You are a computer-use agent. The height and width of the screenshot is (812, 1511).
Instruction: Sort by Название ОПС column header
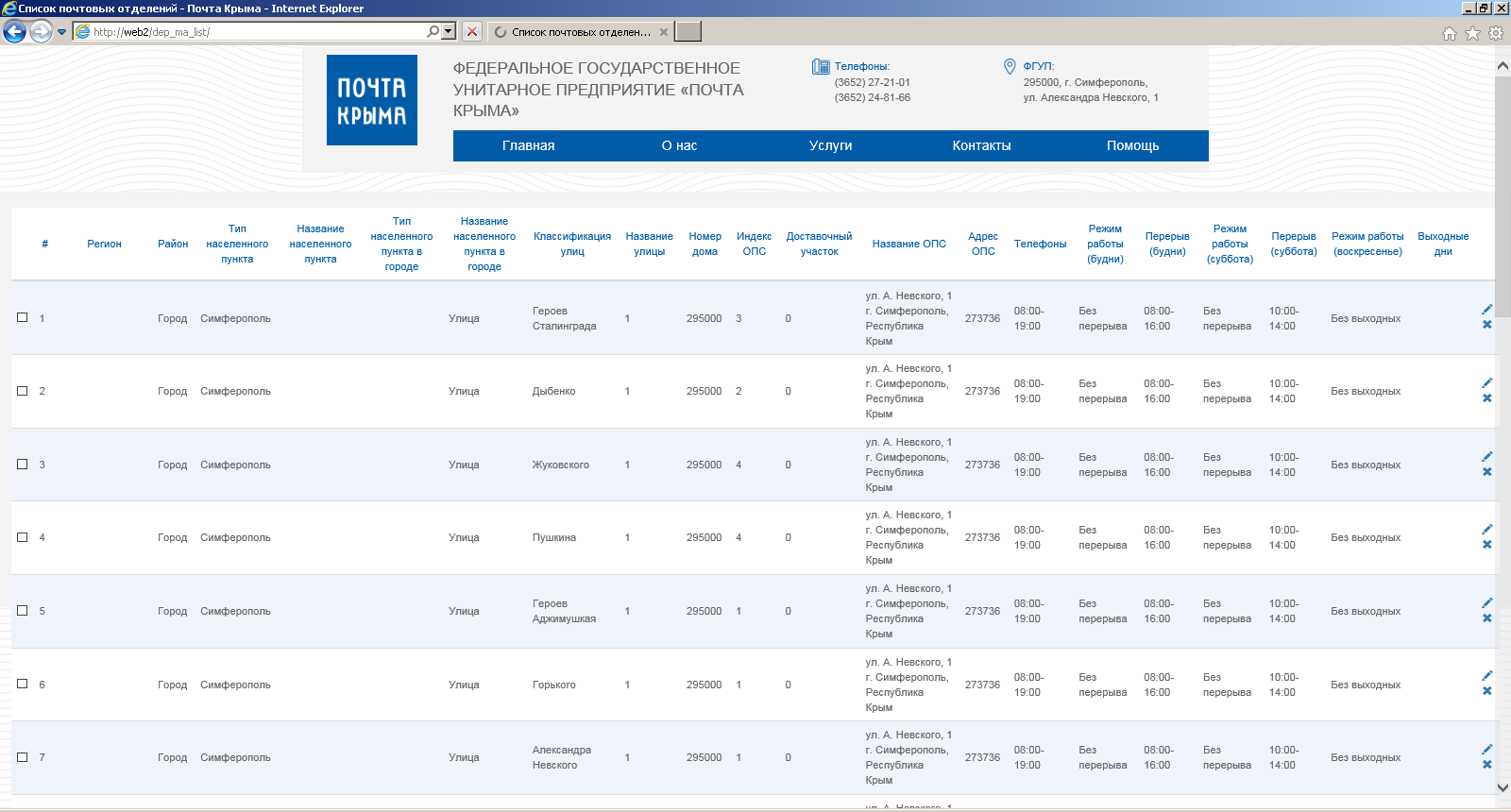[909, 244]
